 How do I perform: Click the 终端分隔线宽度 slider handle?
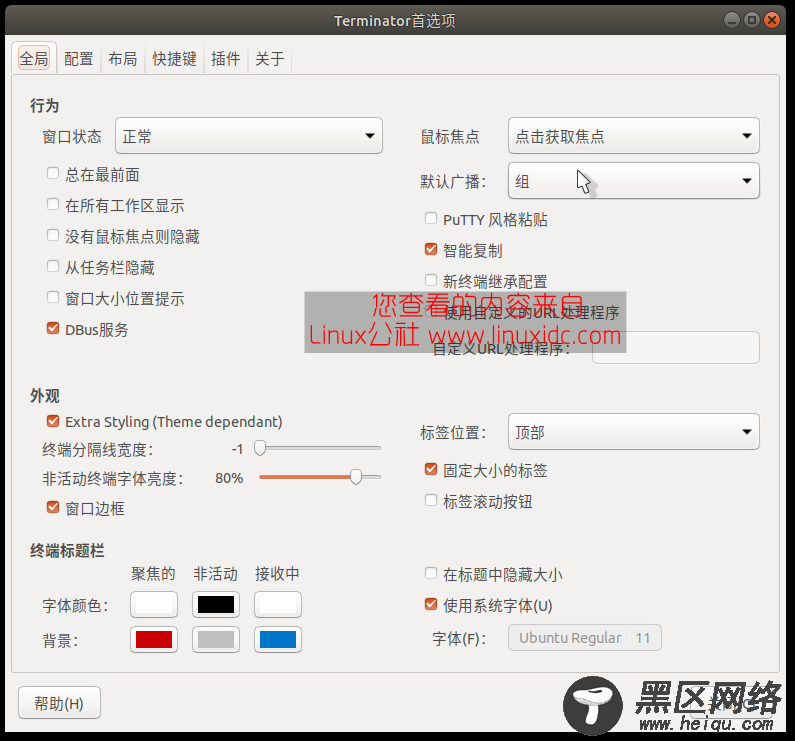(x=260, y=448)
